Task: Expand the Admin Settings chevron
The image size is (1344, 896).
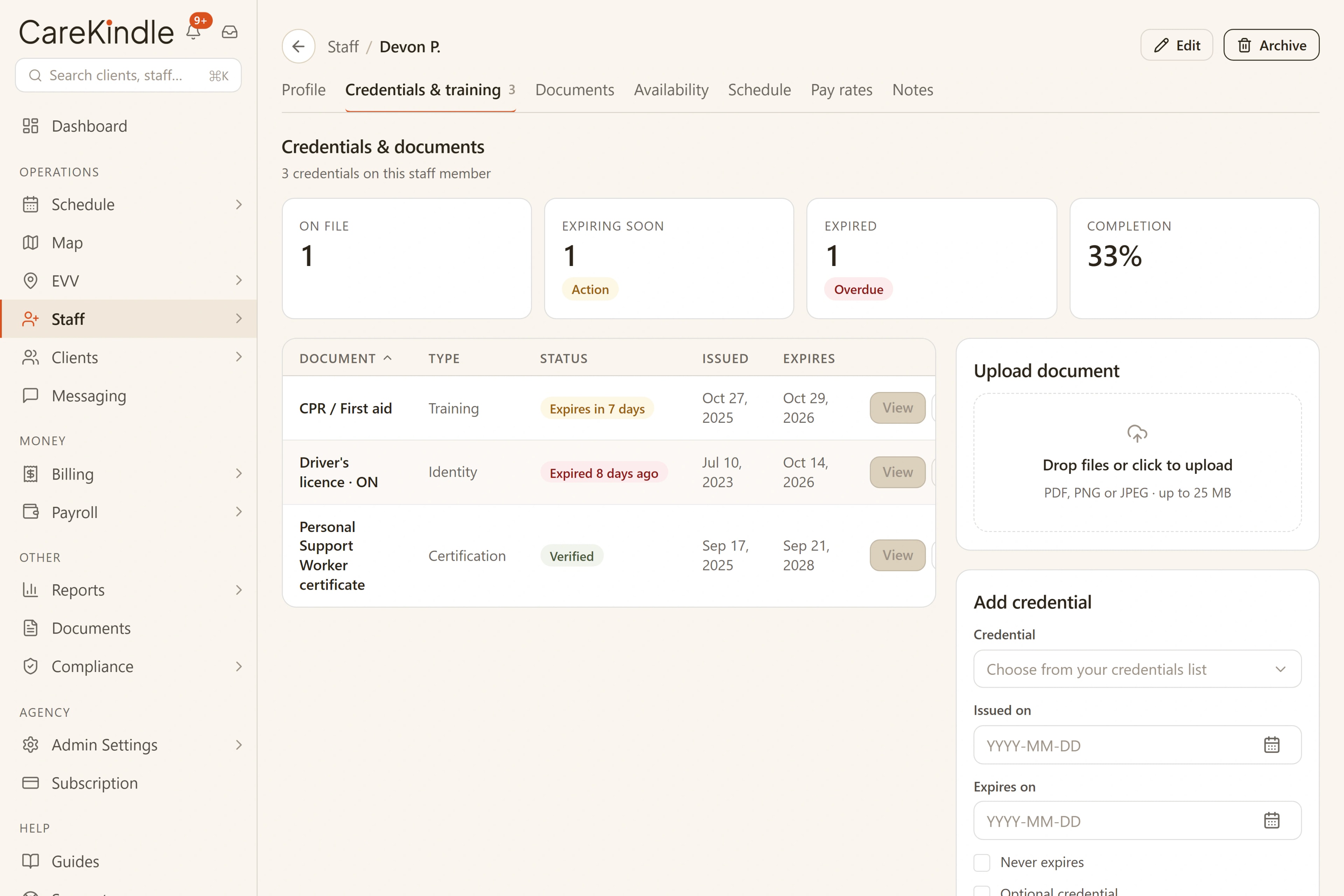Action: tap(239, 744)
